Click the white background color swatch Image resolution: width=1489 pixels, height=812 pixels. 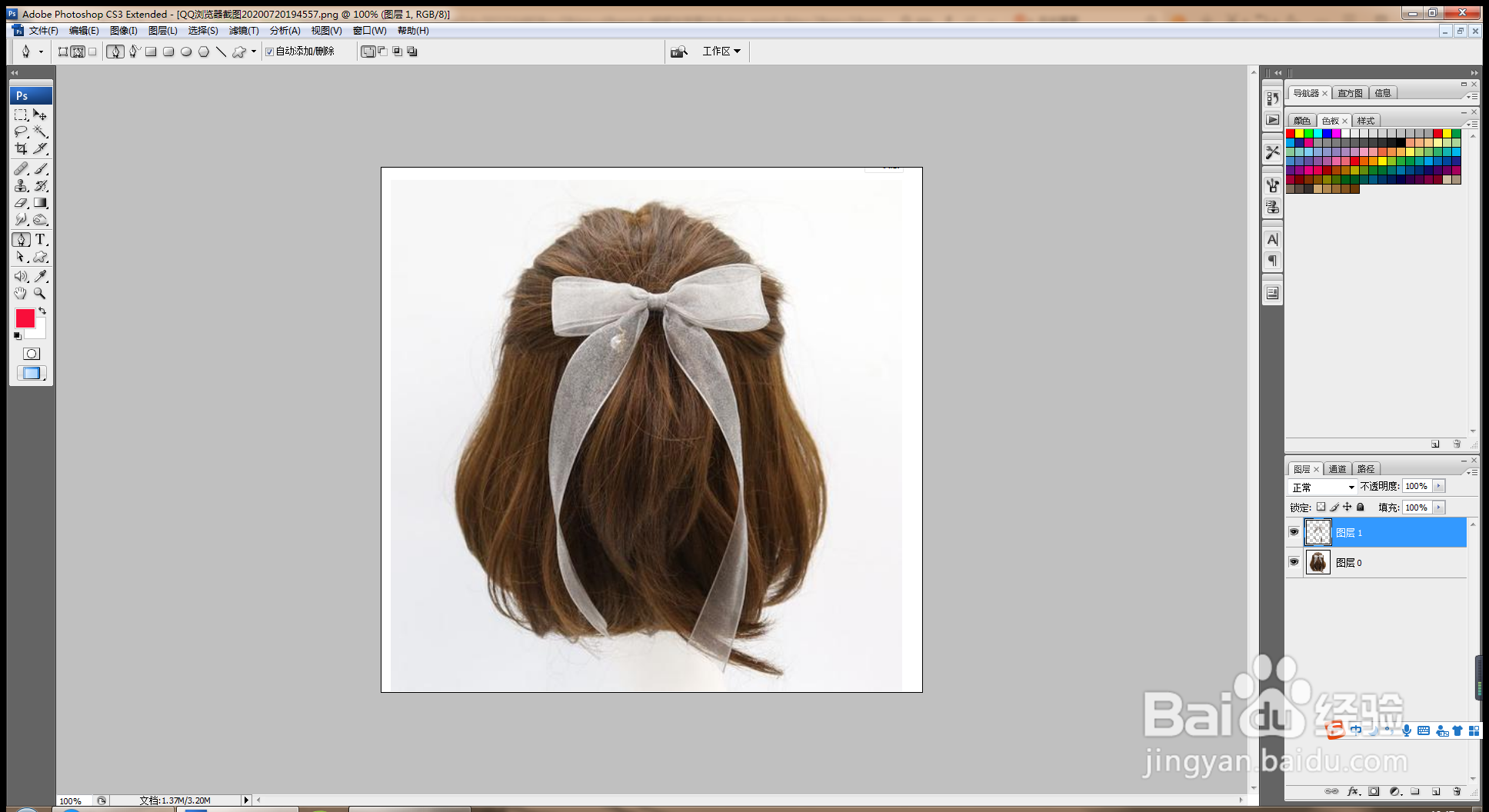(x=39, y=331)
